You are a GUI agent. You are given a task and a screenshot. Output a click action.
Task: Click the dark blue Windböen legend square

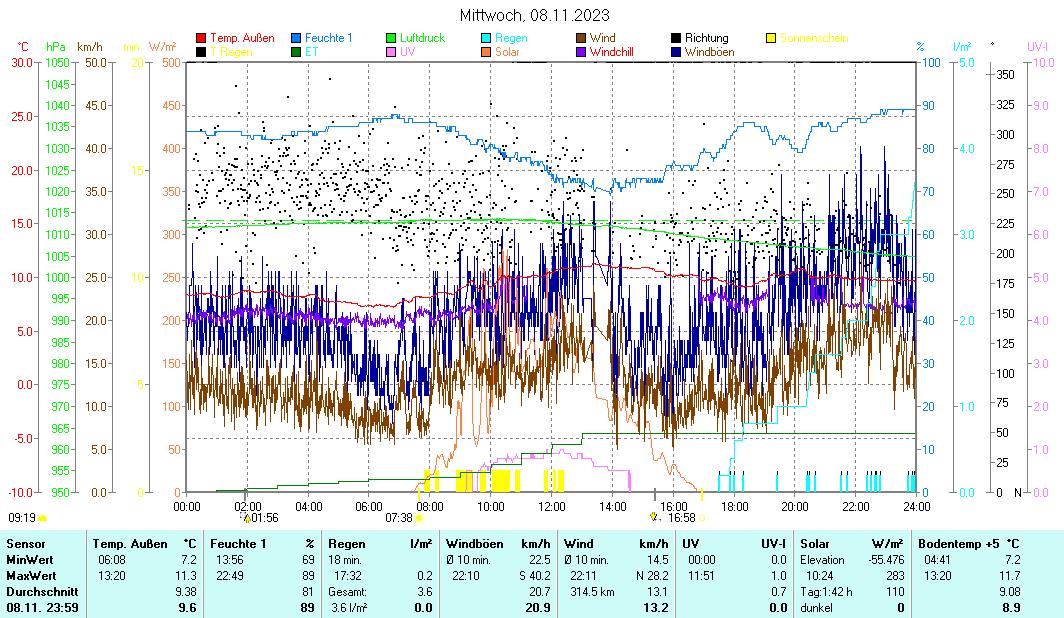pos(677,51)
